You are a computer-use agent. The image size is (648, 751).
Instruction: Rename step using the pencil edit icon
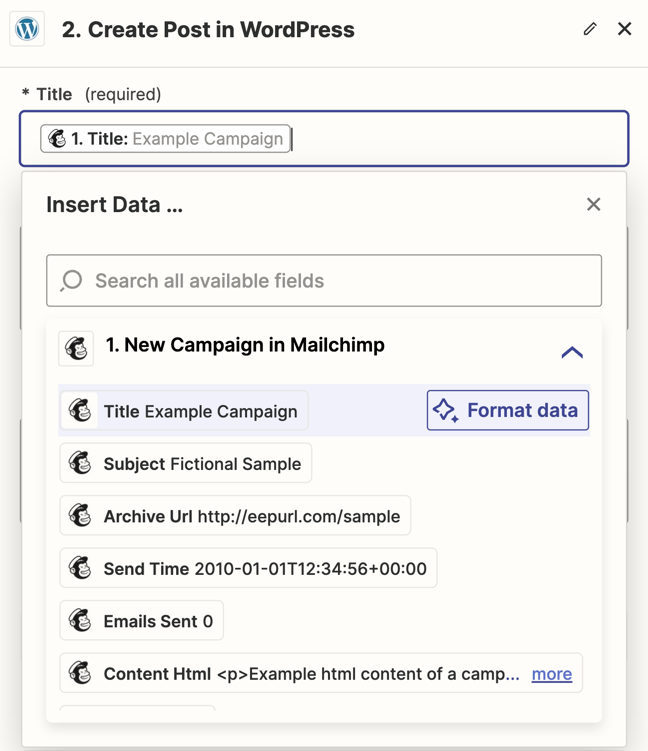point(590,29)
